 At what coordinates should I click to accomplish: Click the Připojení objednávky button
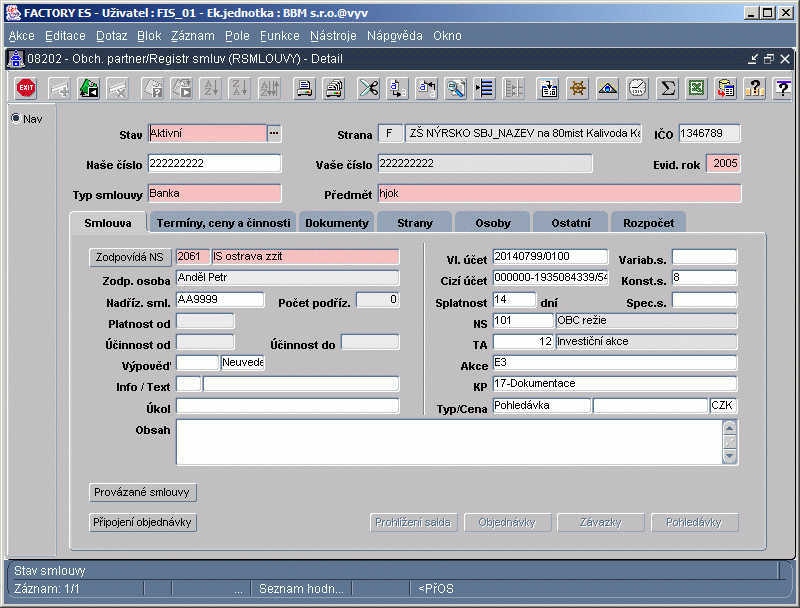[143, 522]
